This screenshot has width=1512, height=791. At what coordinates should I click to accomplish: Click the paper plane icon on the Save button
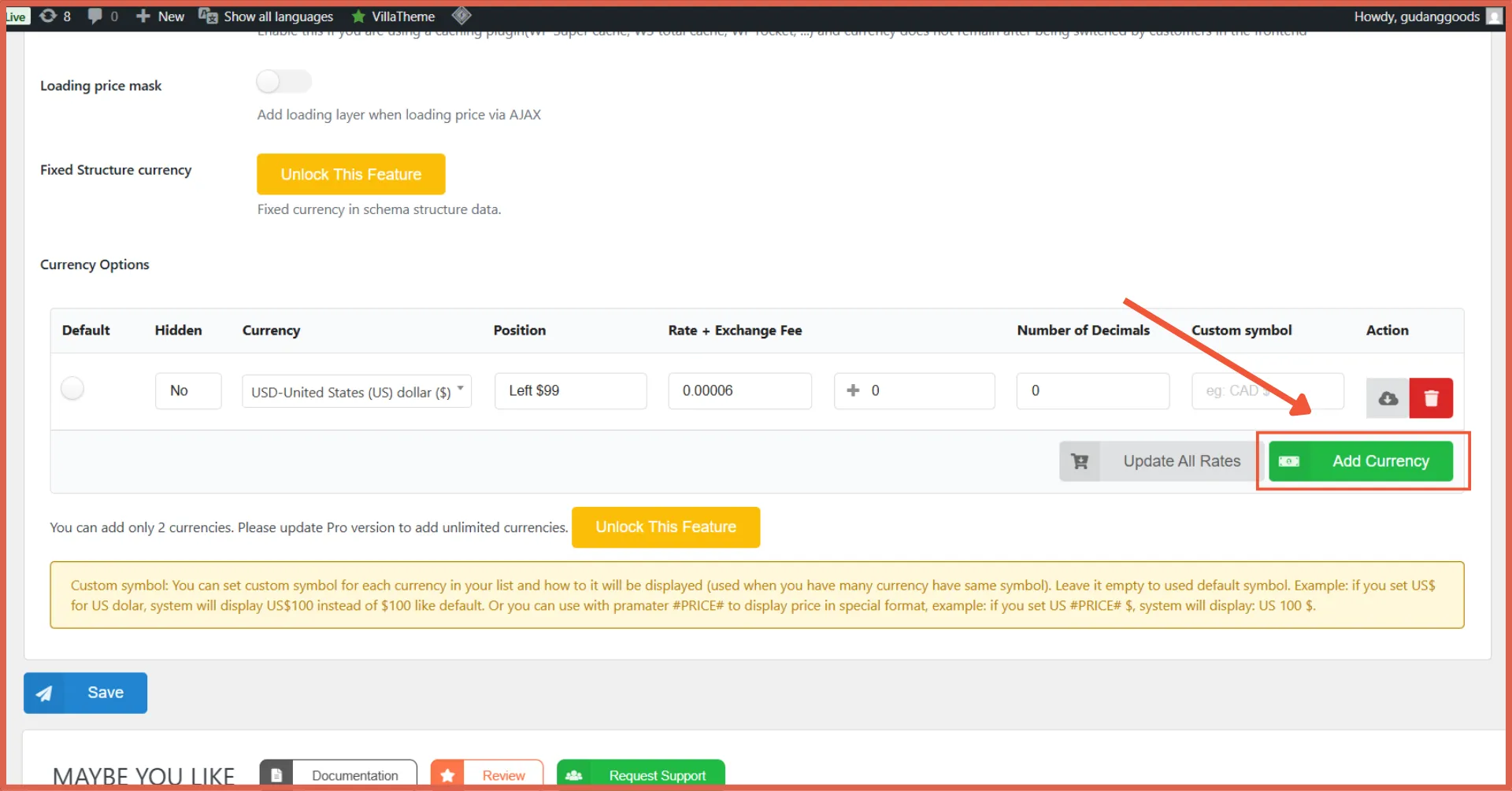(45, 693)
